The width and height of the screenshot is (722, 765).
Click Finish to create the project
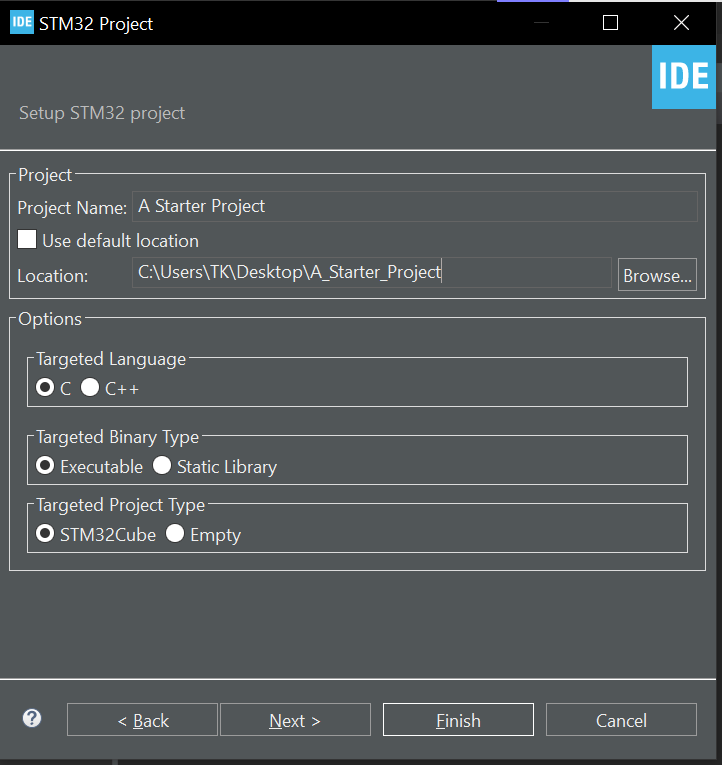click(458, 720)
